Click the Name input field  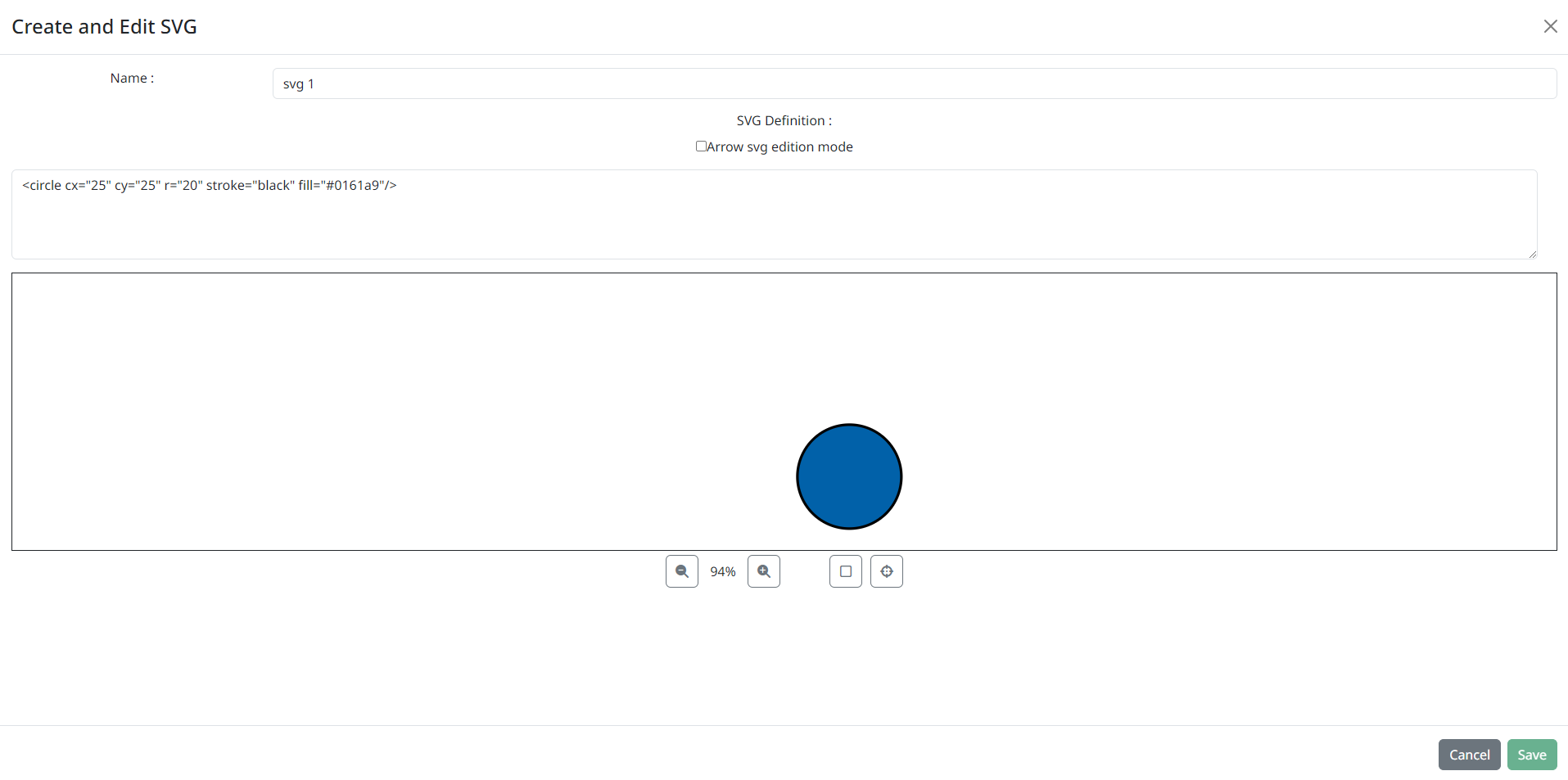click(x=914, y=83)
